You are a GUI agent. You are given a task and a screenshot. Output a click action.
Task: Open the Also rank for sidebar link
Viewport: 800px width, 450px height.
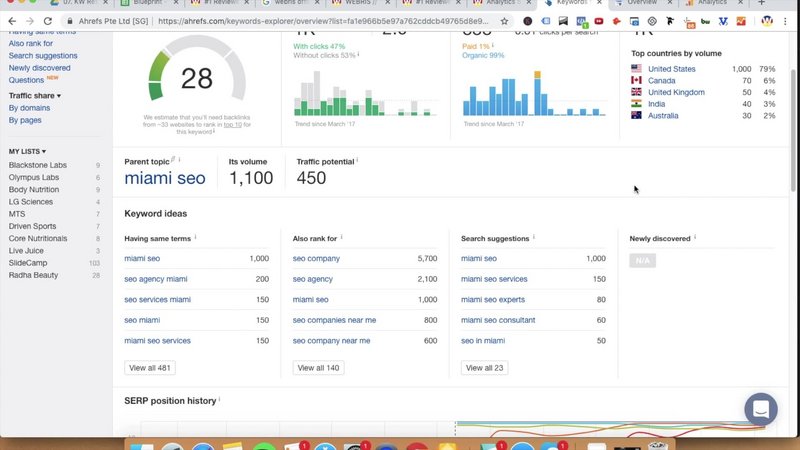pos(31,43)
